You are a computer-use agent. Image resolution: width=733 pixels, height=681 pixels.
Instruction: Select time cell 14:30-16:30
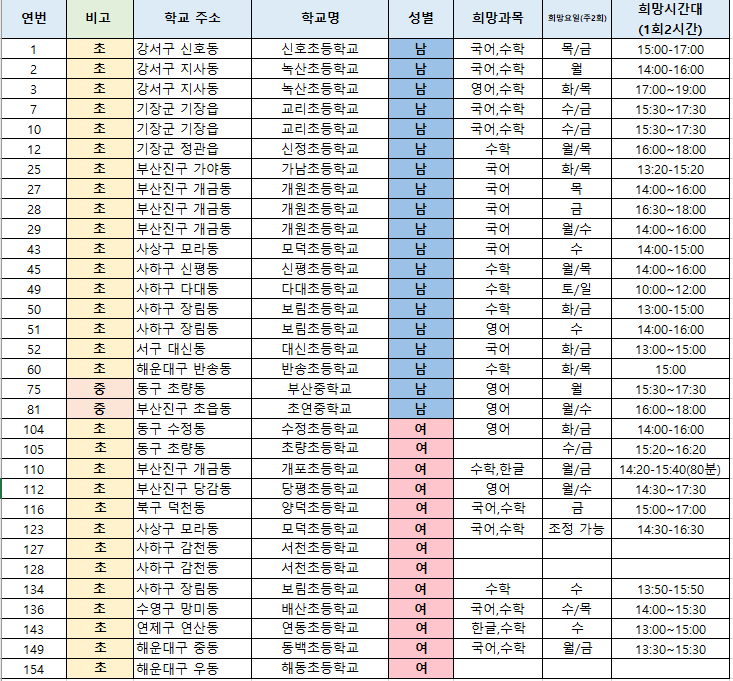670,529
